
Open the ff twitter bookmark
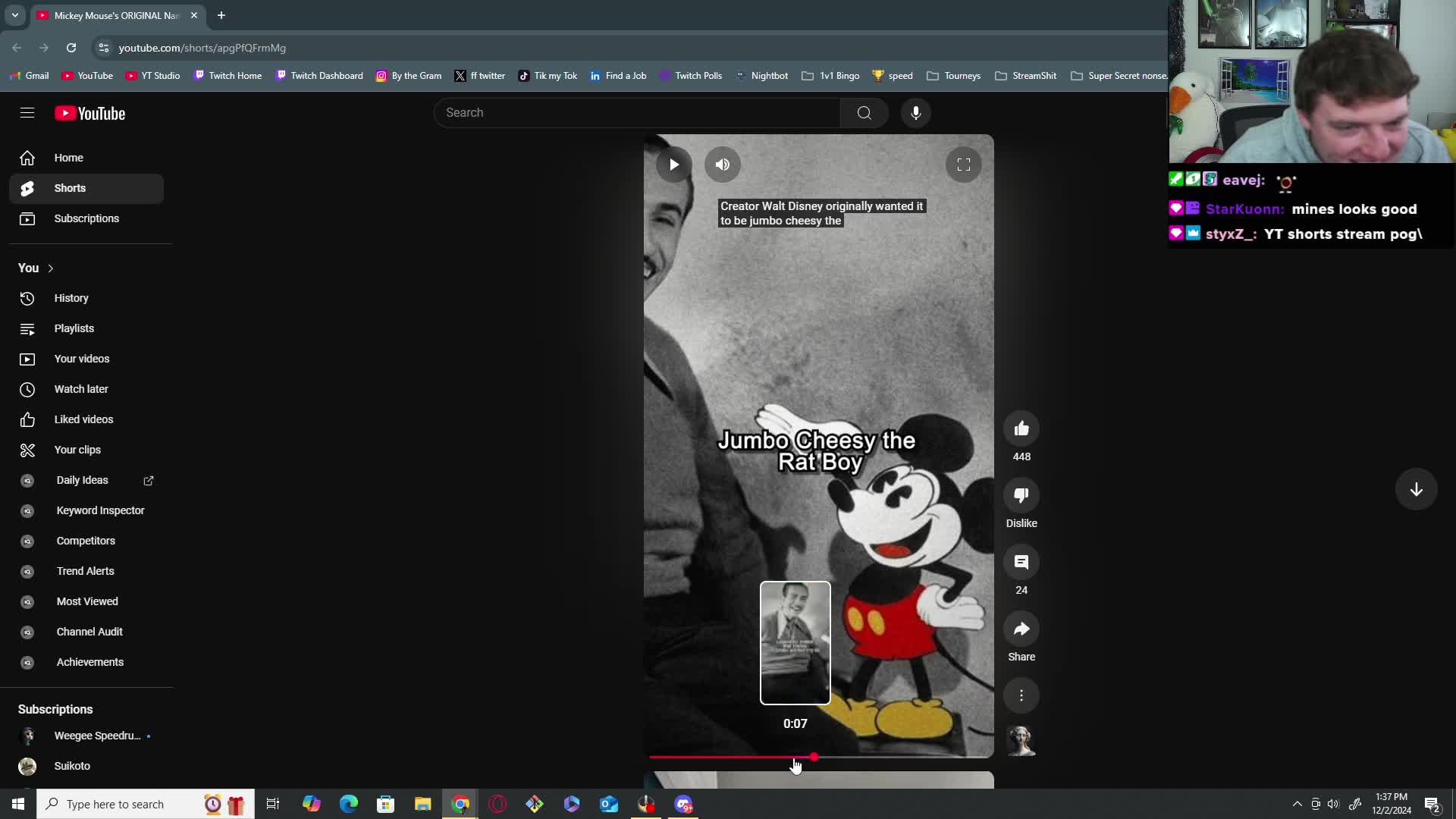[479, 76]
